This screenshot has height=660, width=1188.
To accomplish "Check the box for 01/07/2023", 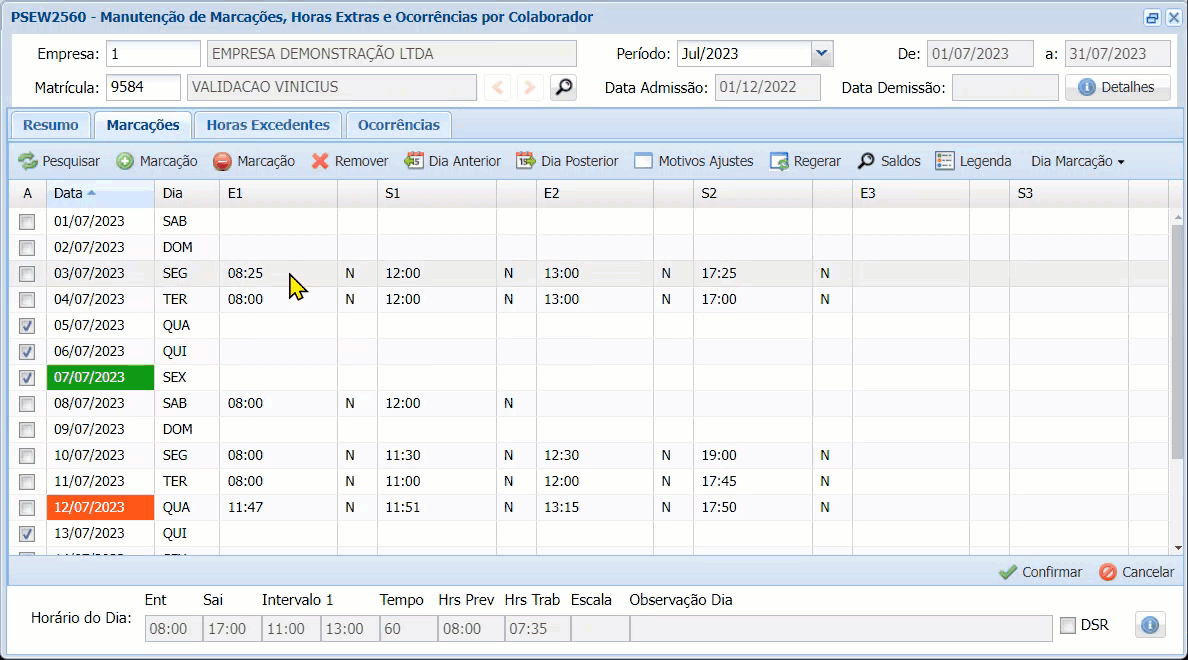I will pos(27,221).
